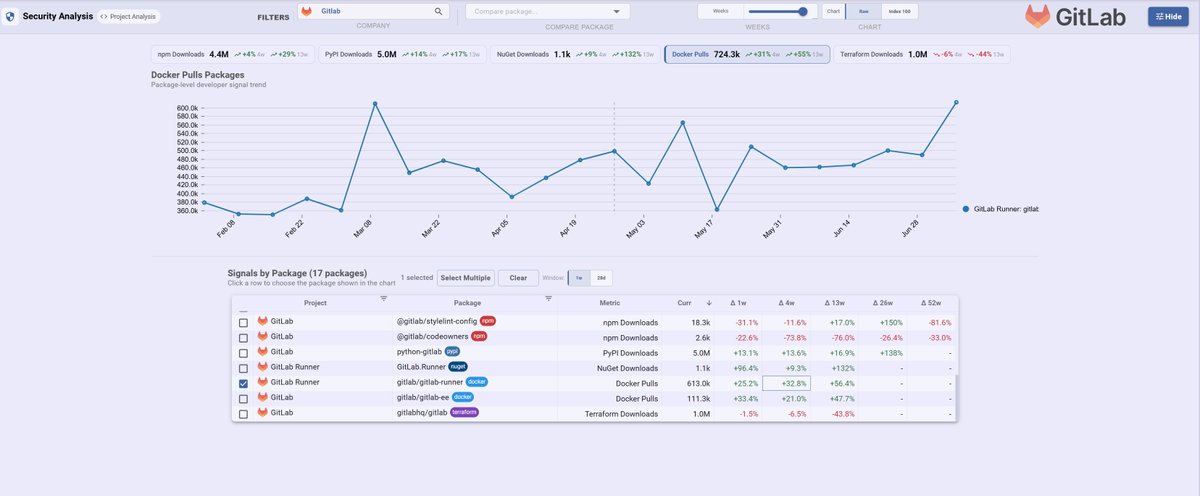Screen dimensions: 1200x496
Task: Check the gitlab/gitlab-ee row checkbox
Action: click(x=243, y=397)
